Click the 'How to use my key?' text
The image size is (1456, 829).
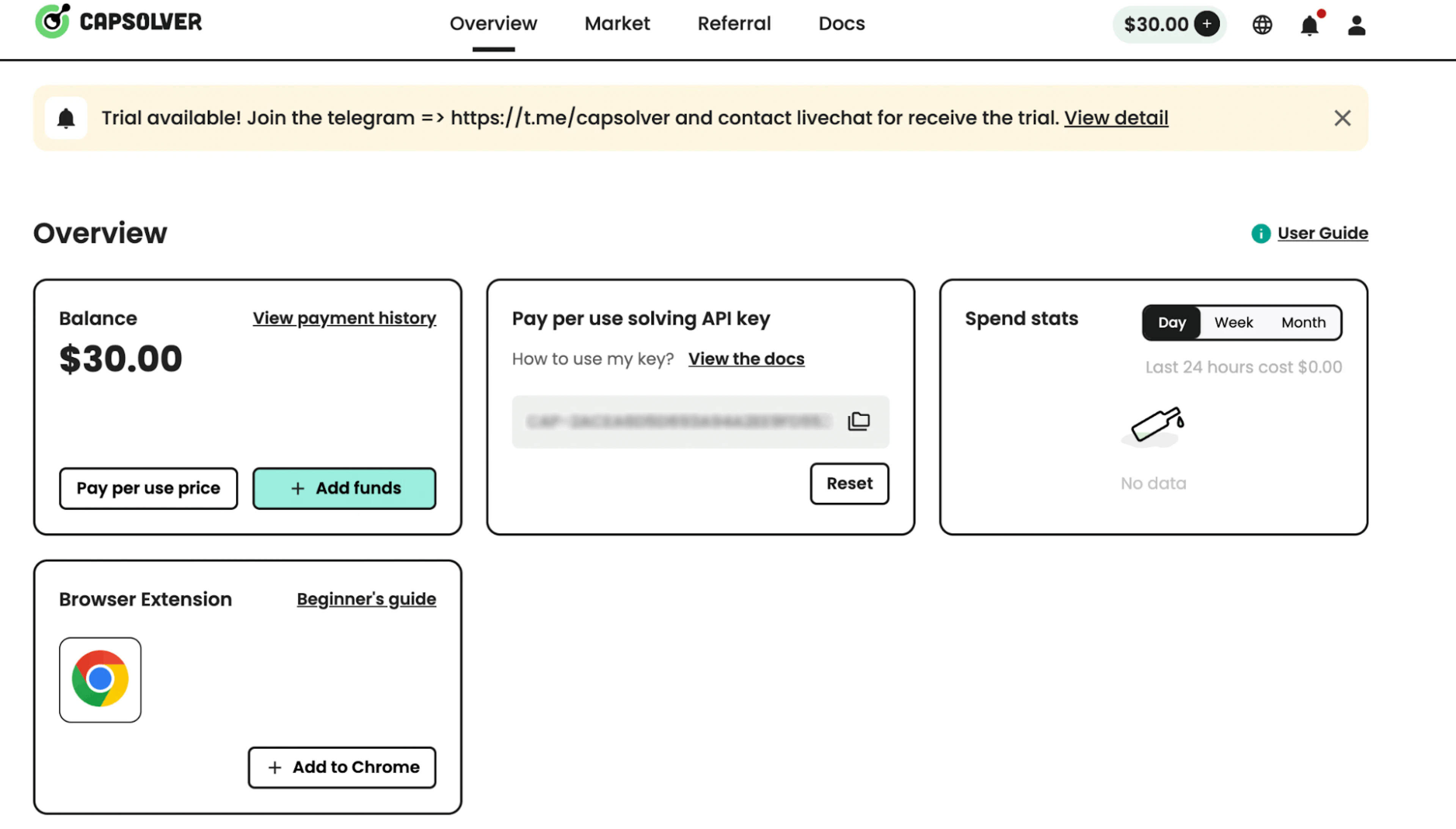tap(593, 359)
